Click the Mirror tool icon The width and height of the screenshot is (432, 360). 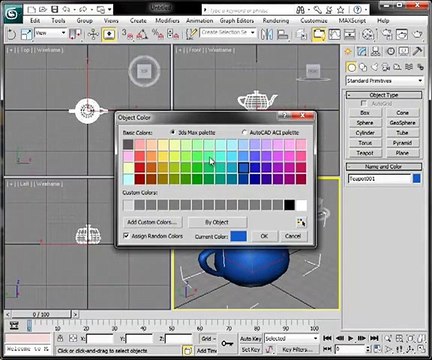[267, 34]
